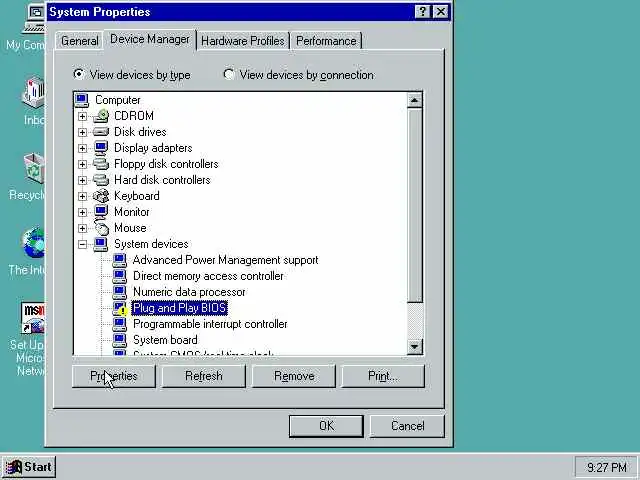Viewport: 640px width, 480px height.
Task: Expand the CDROM tree node
Action: coord(82,116)
